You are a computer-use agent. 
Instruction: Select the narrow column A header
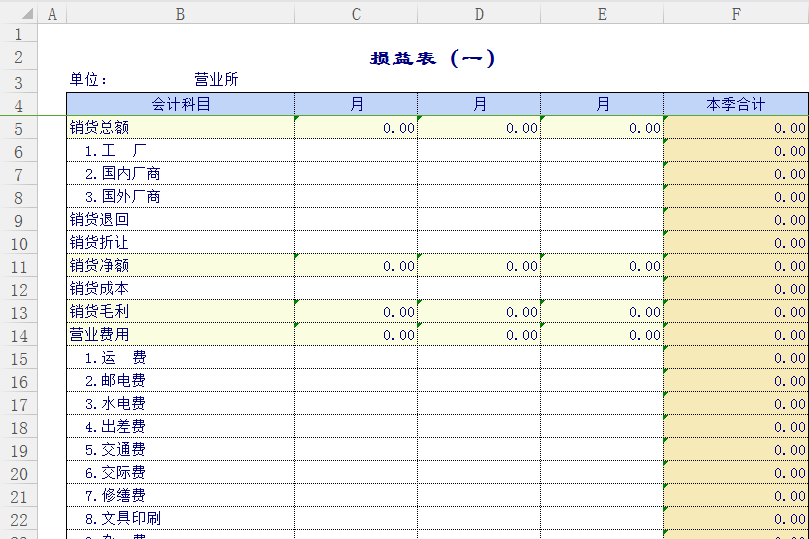pyautogui.click(x=52, y=13)
